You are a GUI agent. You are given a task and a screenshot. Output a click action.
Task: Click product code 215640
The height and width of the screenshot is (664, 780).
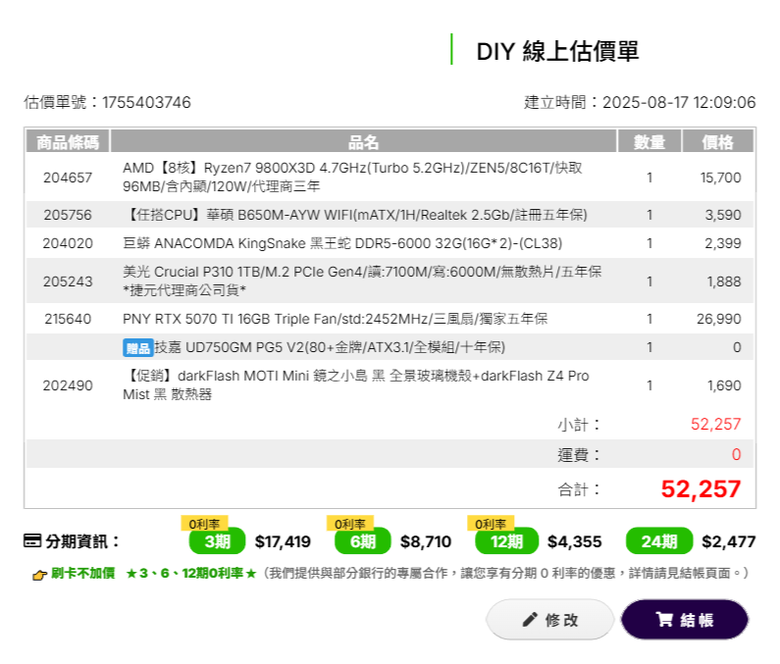point(68,319)
